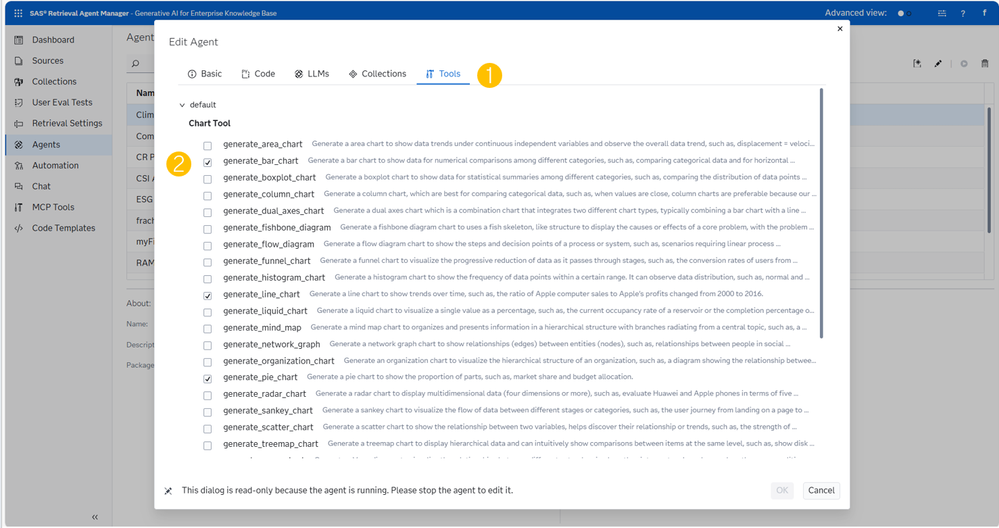Toggle the Advanced view switch
This screenshot has height=528, width=999.
(904, 13)
